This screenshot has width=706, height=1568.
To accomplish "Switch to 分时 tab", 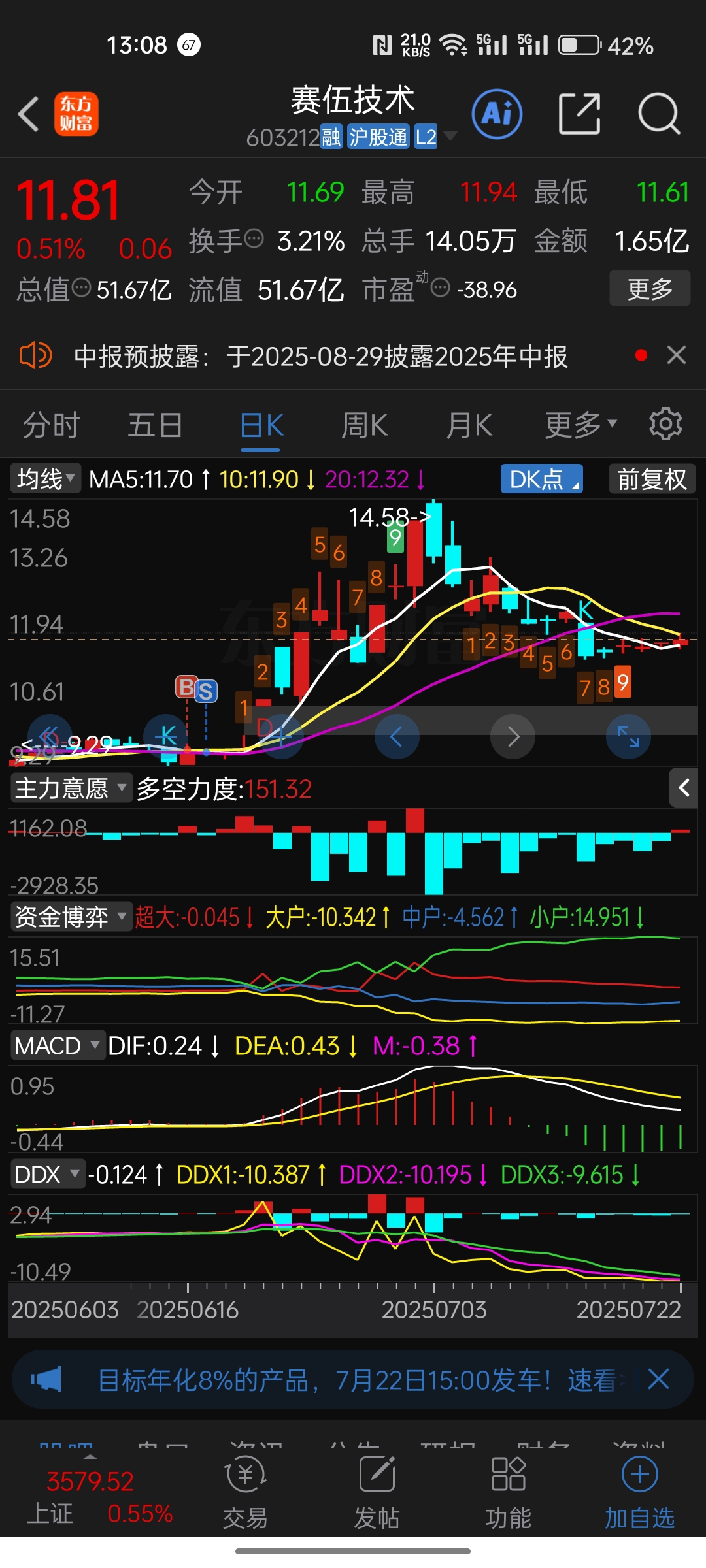I will 52,425.
